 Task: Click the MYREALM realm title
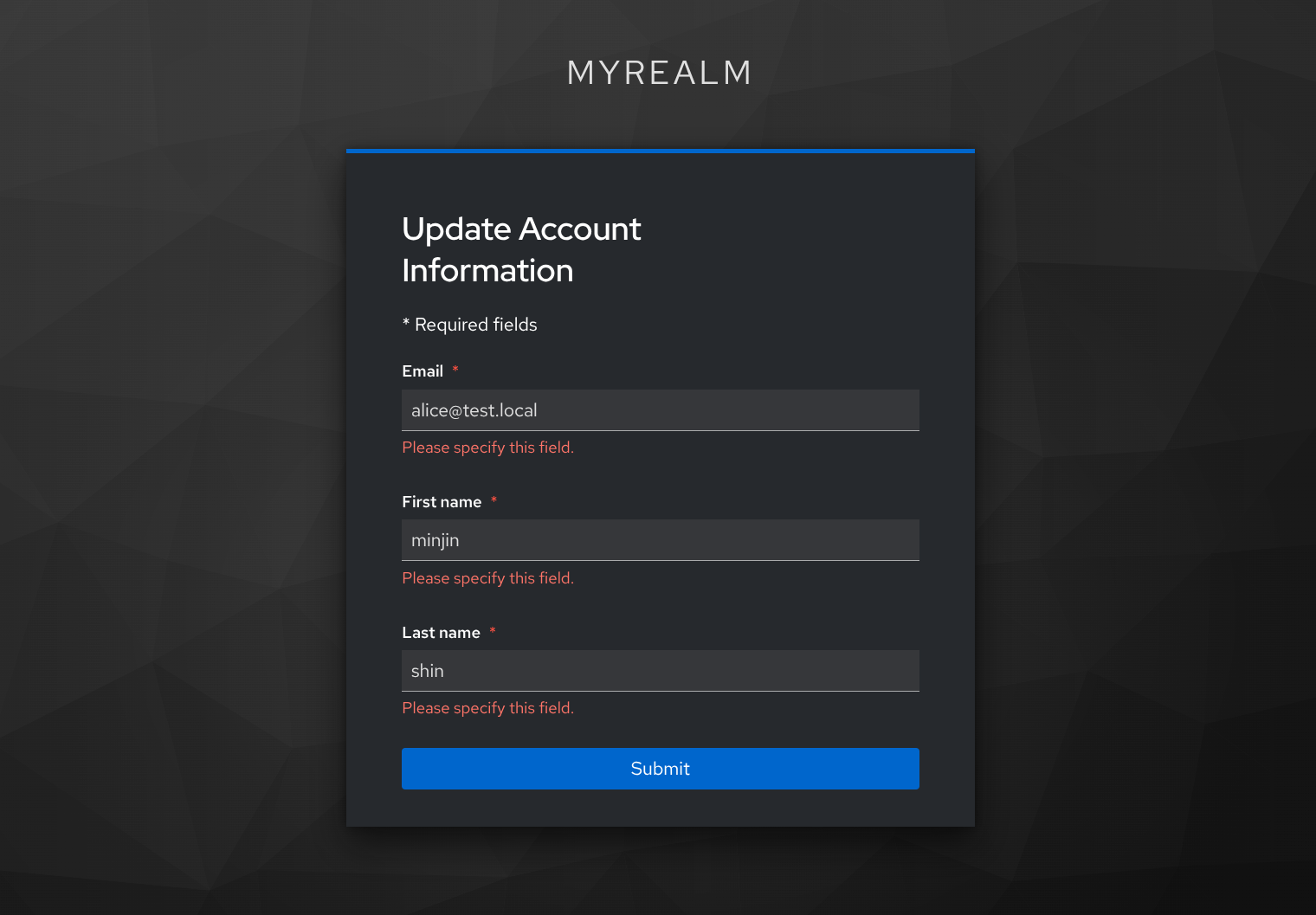tap(660, 73)
